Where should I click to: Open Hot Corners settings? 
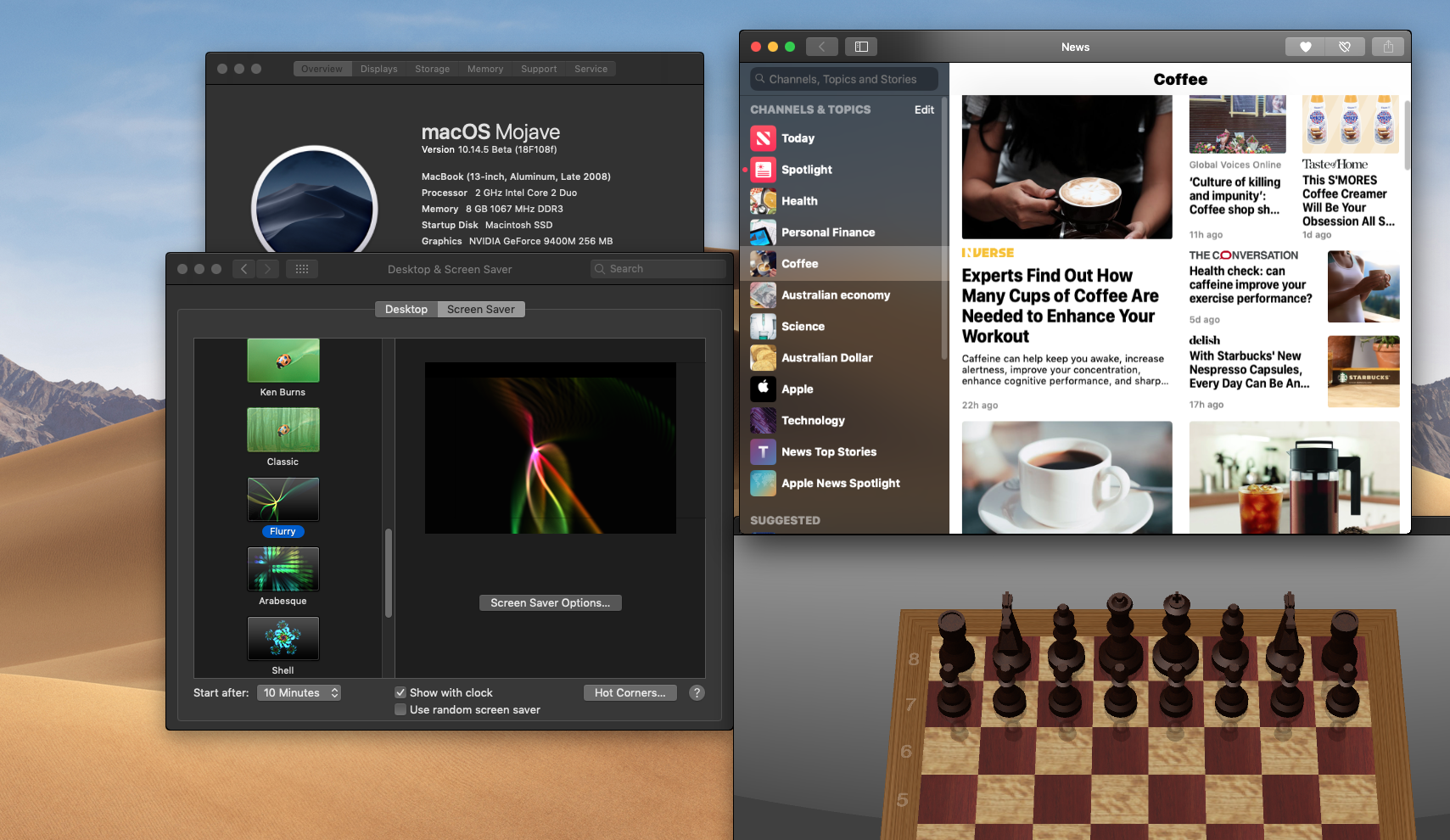pos(630,693)
